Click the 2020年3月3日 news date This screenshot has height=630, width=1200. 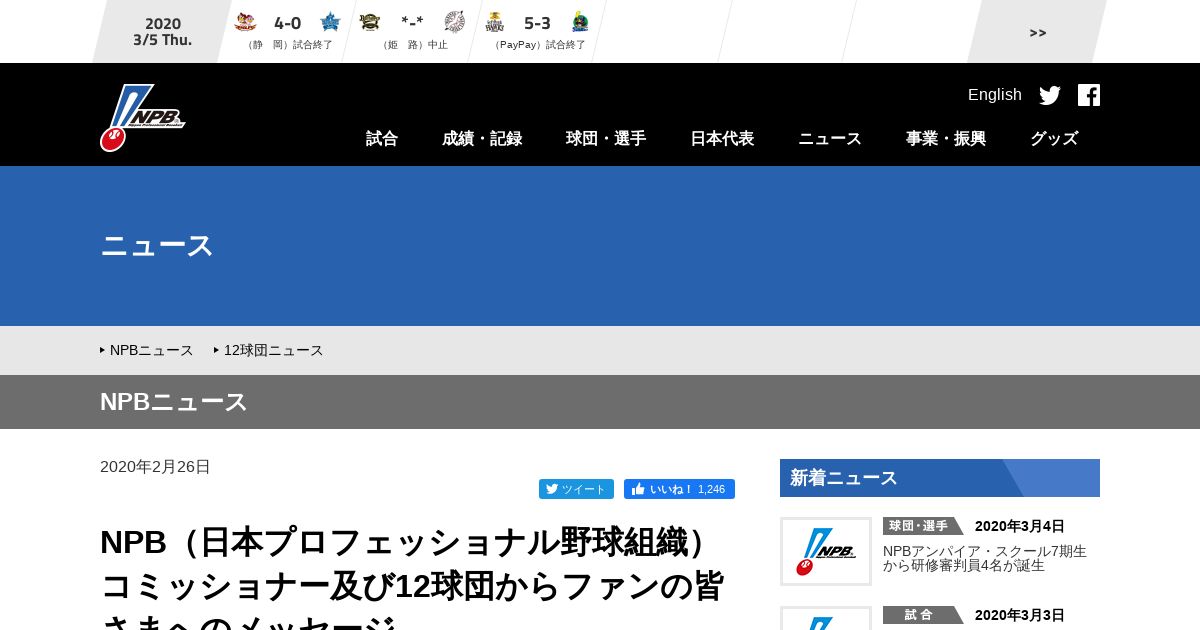pos(1020,615)
